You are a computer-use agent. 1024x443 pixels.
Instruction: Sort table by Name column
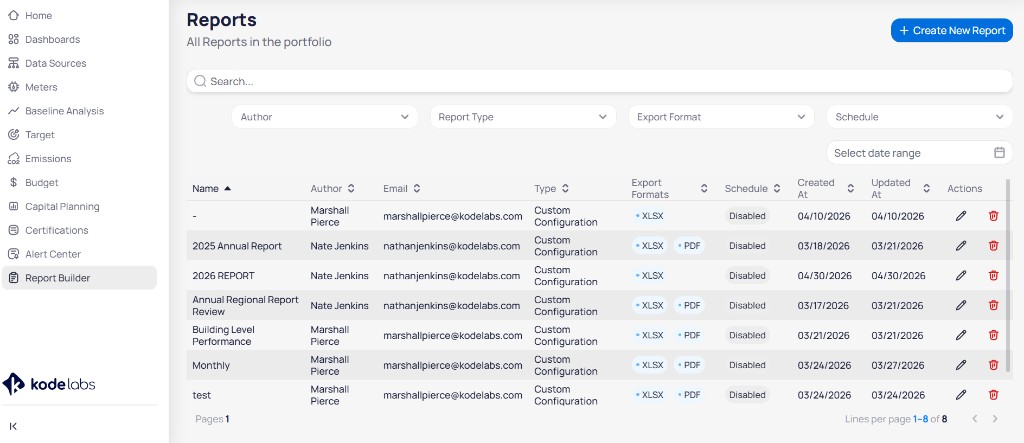pyautogui.click(x=212, y=188)
